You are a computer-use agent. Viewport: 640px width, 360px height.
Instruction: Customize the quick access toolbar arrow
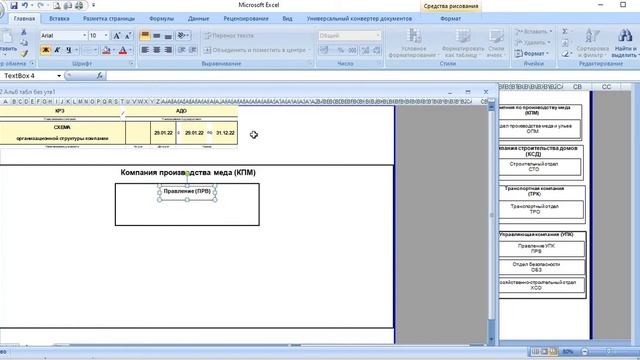93,5
